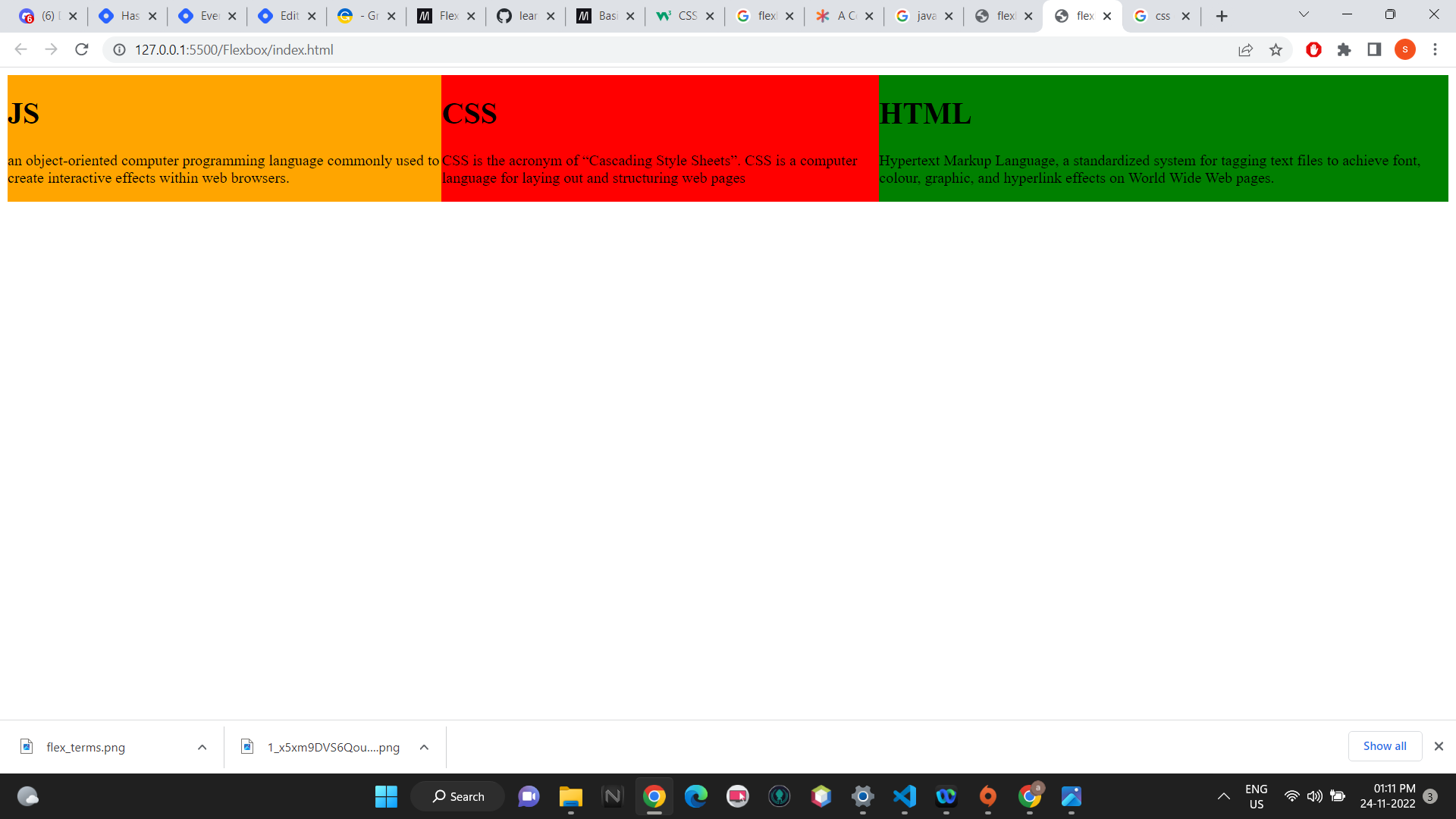Viewport: 1456px width, 819px height.
Task: Open the Extensions puzzle menu
Action: pyautogui.click(x=1344, y=50)
